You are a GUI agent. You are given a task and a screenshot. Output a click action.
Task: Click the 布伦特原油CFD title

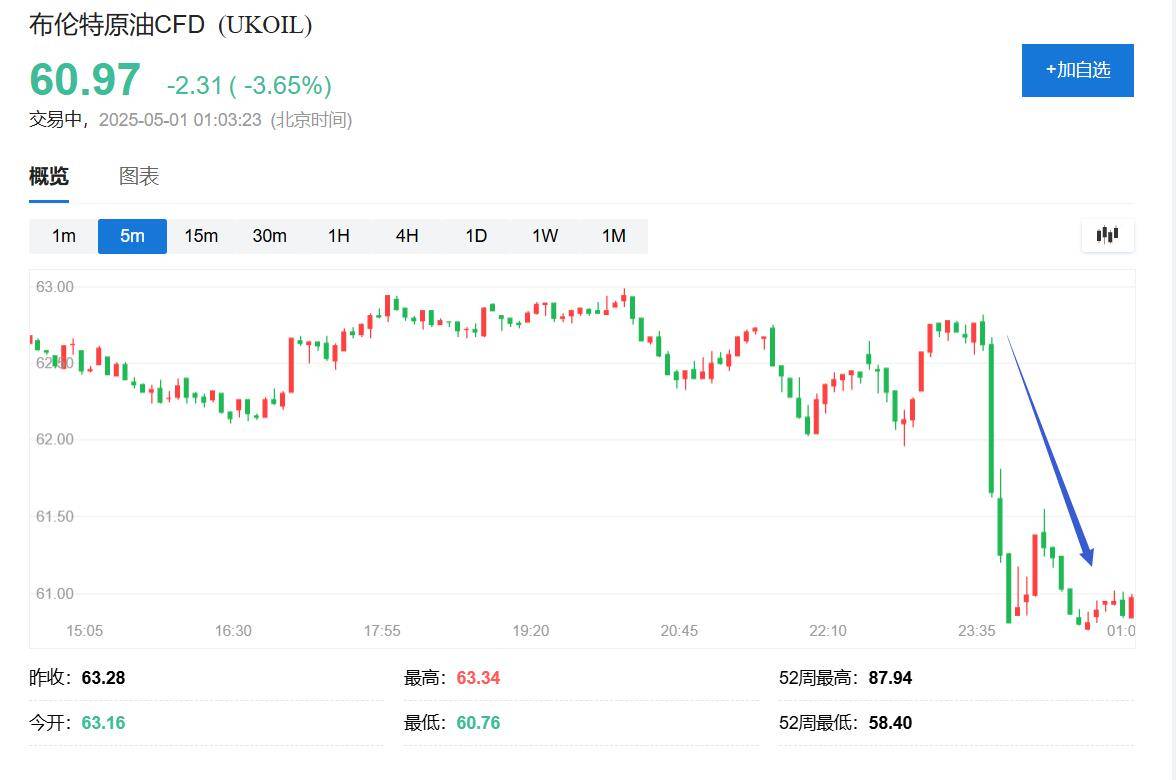117,25
